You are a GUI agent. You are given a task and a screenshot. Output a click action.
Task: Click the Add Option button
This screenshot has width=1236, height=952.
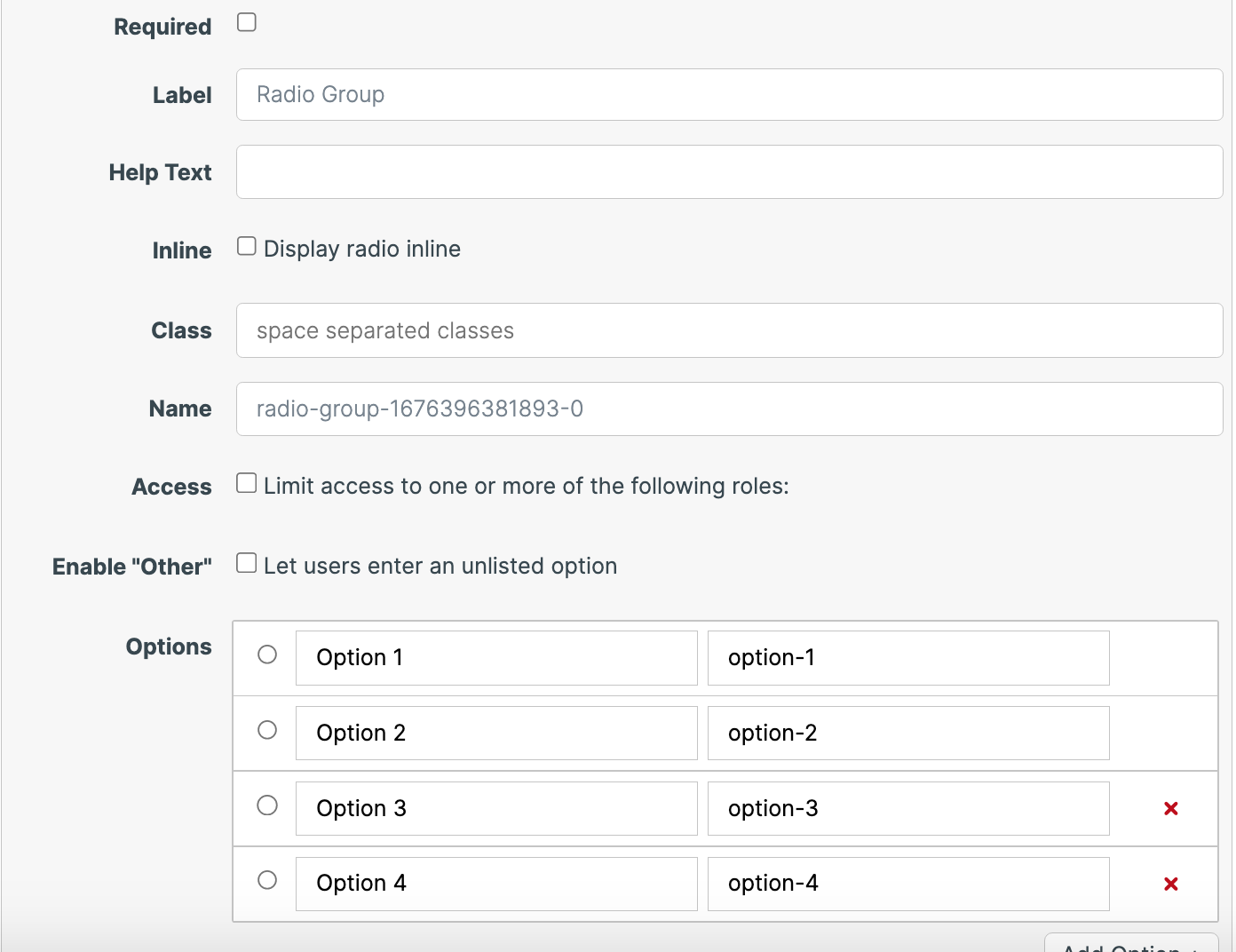click(1129, 945)
